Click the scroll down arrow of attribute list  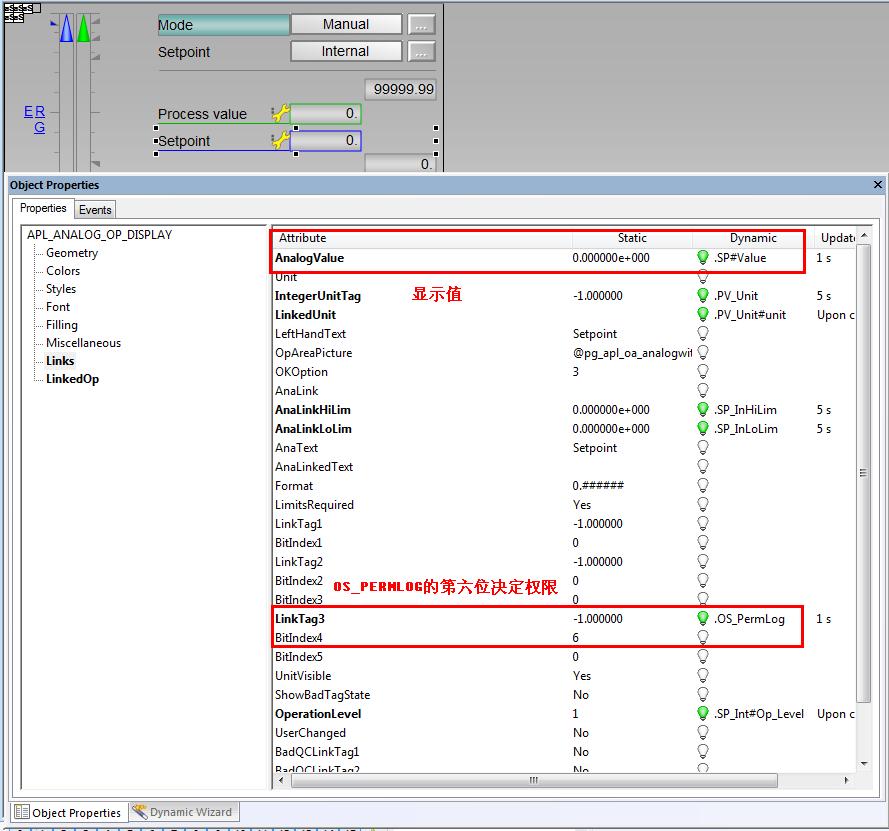tap(864, 764)
